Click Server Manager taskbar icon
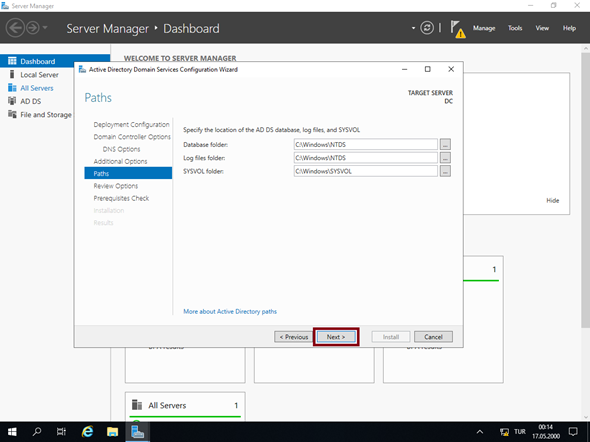This screenshot has height=442, width=590. click(x=137, y=432)
